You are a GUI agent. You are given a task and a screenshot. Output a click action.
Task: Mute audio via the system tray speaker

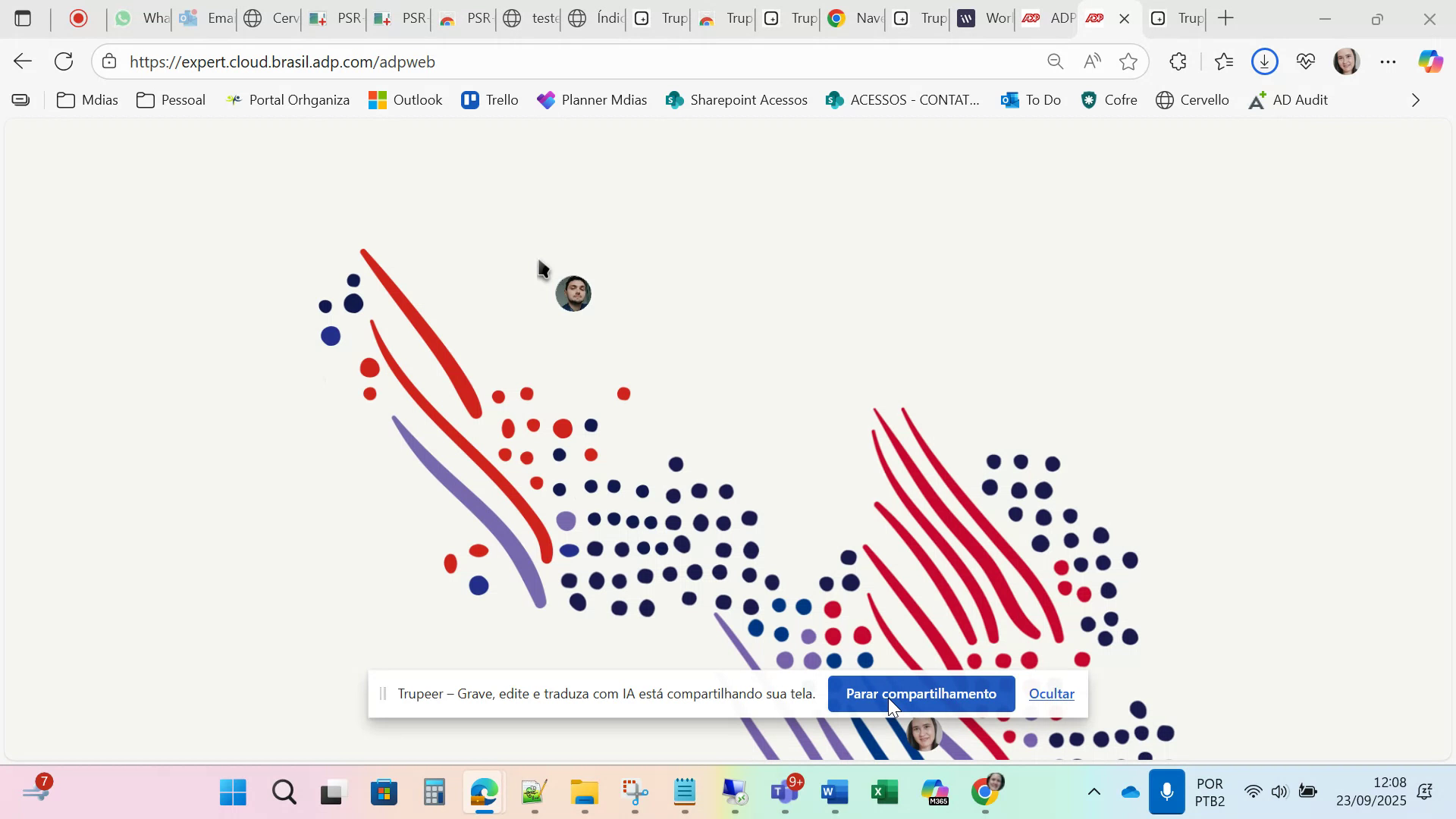click(1279, 791)
